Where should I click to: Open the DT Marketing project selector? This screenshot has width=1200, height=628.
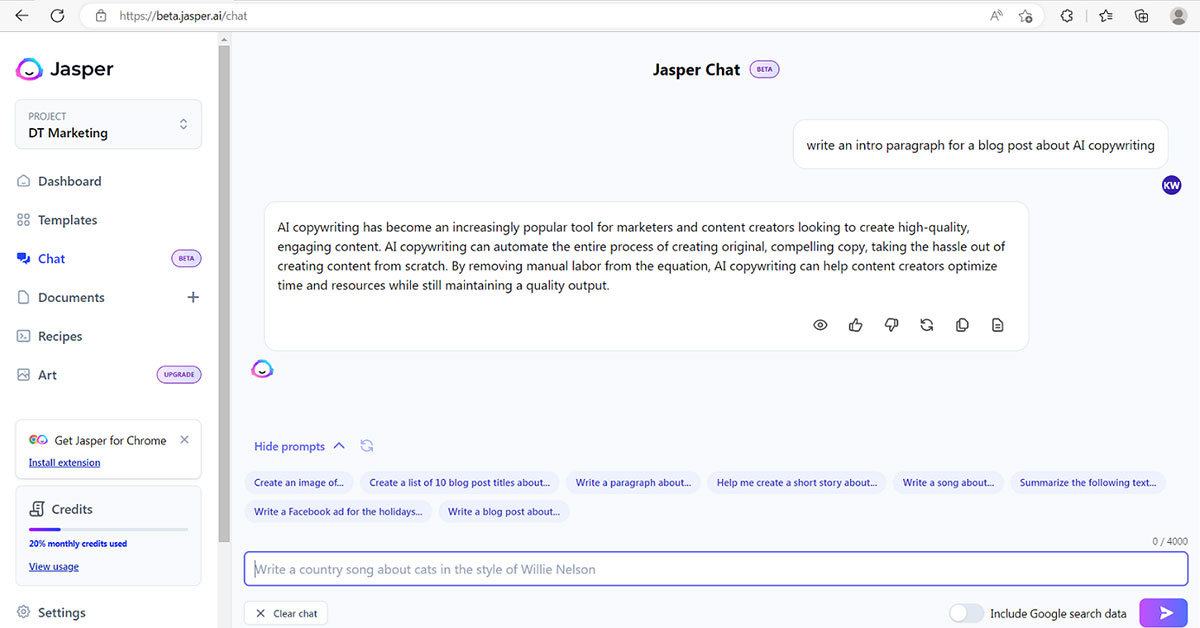(x=109, y=124)
